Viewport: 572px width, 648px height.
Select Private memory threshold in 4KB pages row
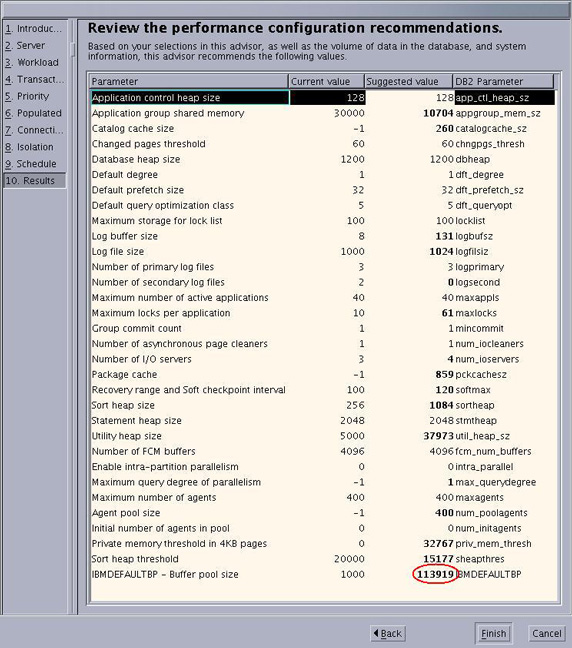tap(323, 543)
